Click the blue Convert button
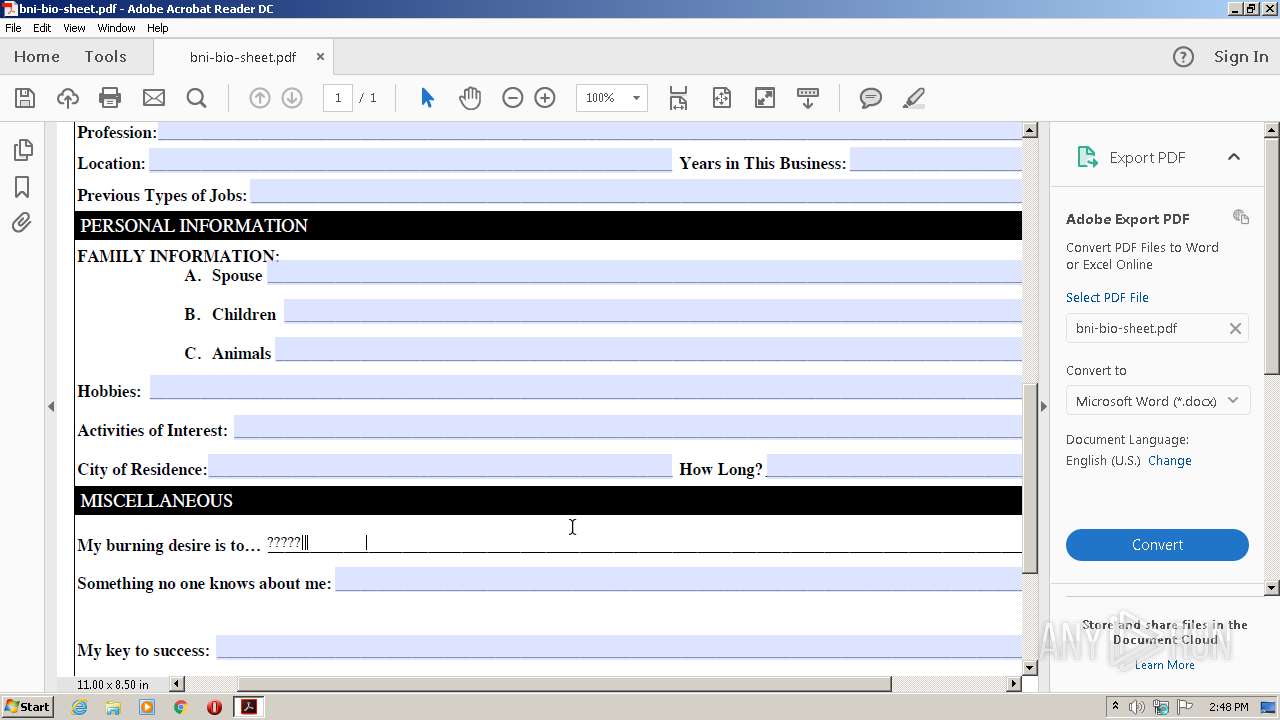This screenshot has height=720, width=1280. [1157, 545]
